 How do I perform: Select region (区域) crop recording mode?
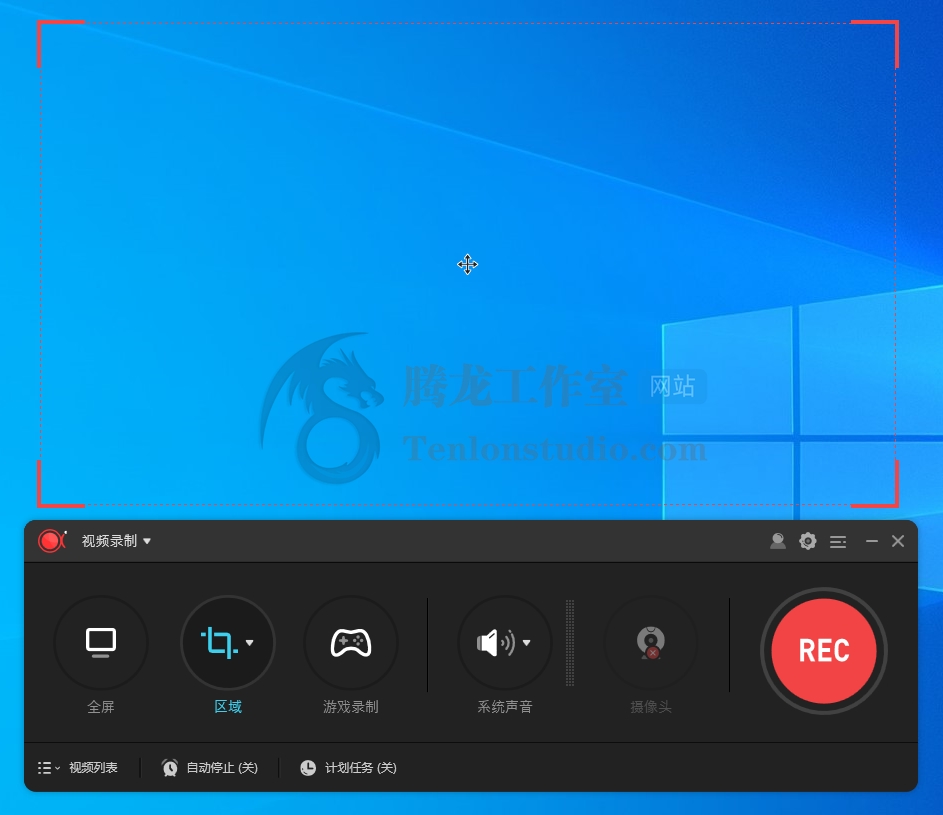220,642
